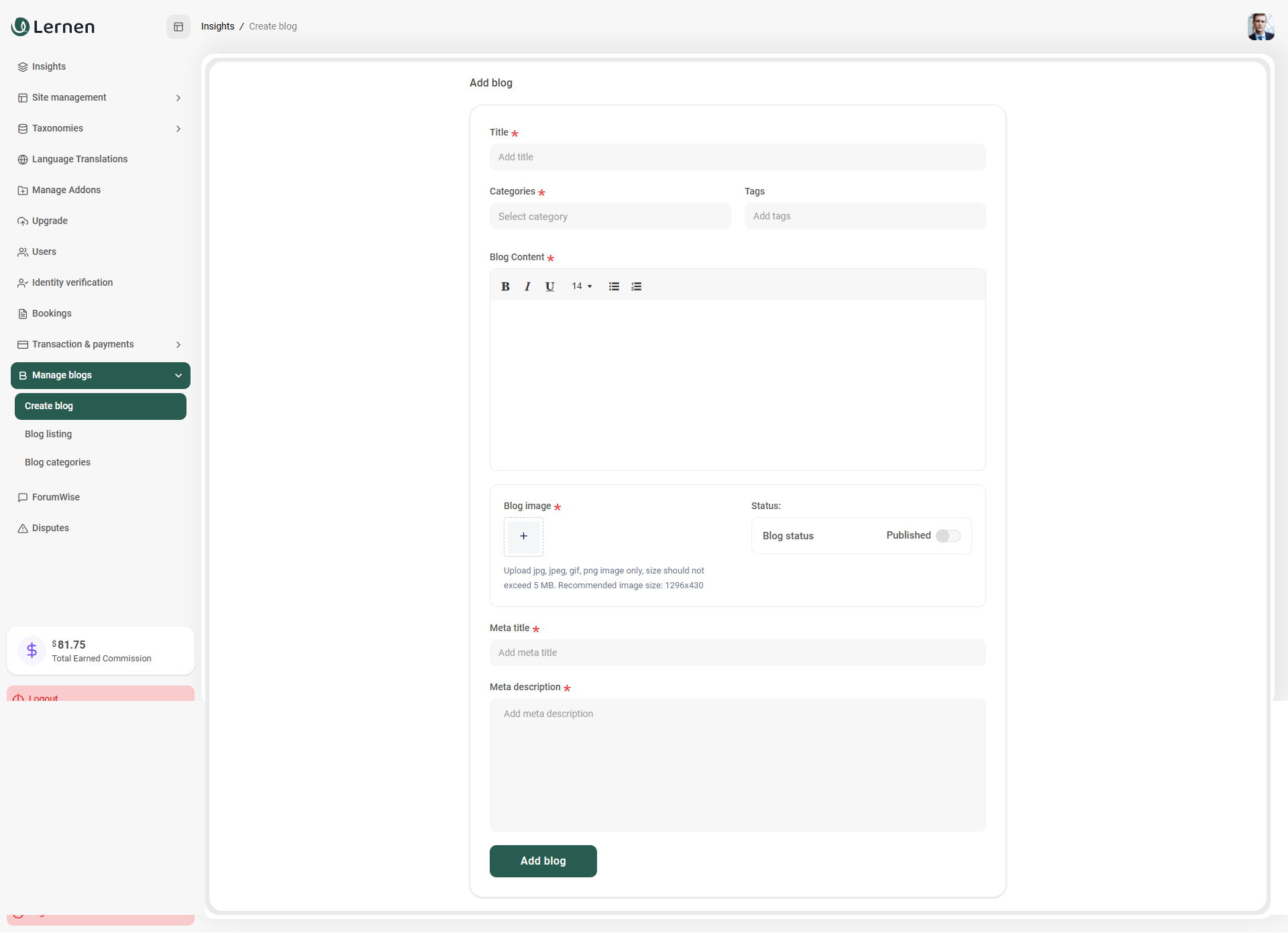Toggle underline formatting icon
Screen dimensions: 1288x933
549,286
